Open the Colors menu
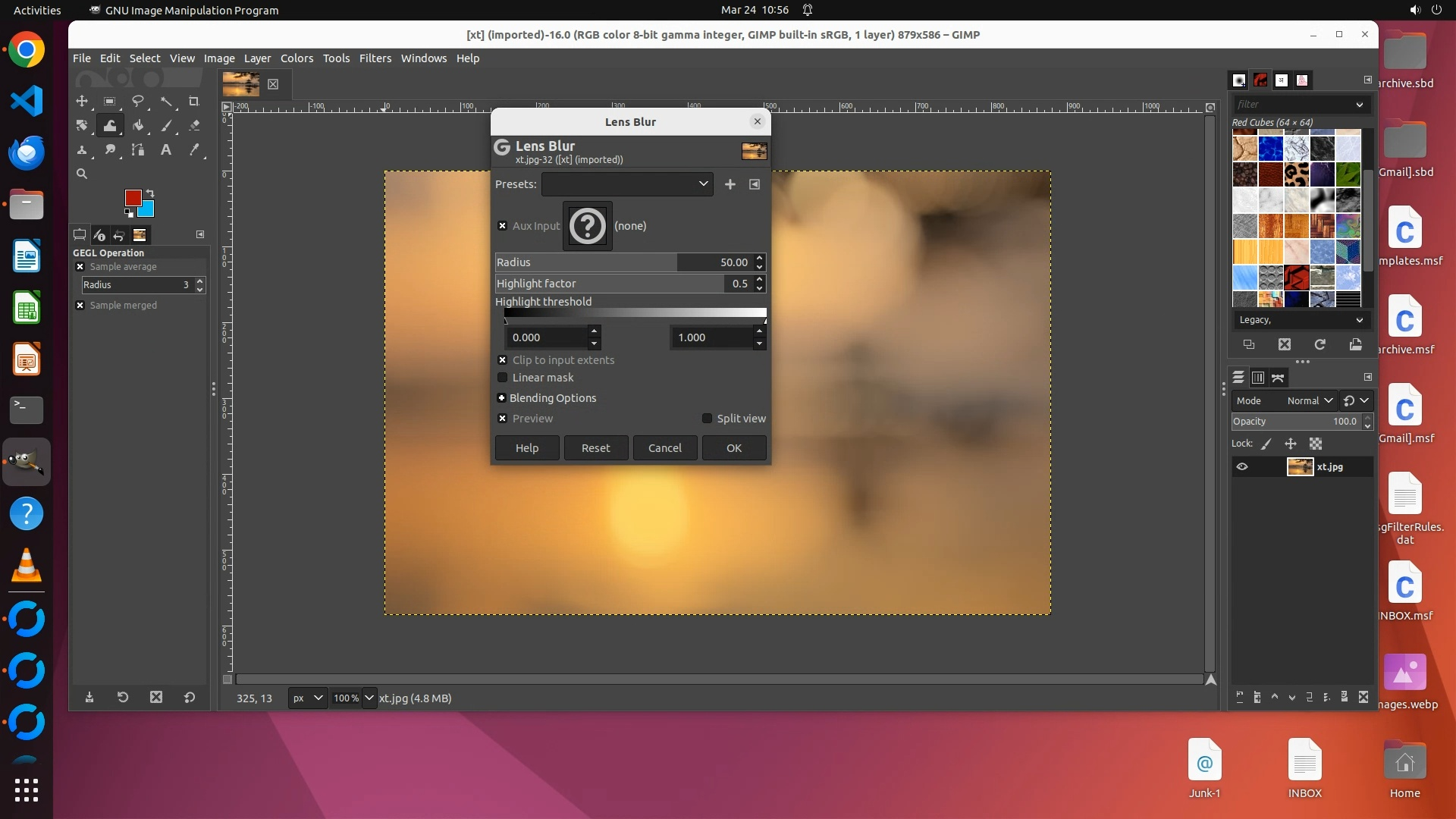Viewport: 1456px width, 819px height. [x=297, y=58]
